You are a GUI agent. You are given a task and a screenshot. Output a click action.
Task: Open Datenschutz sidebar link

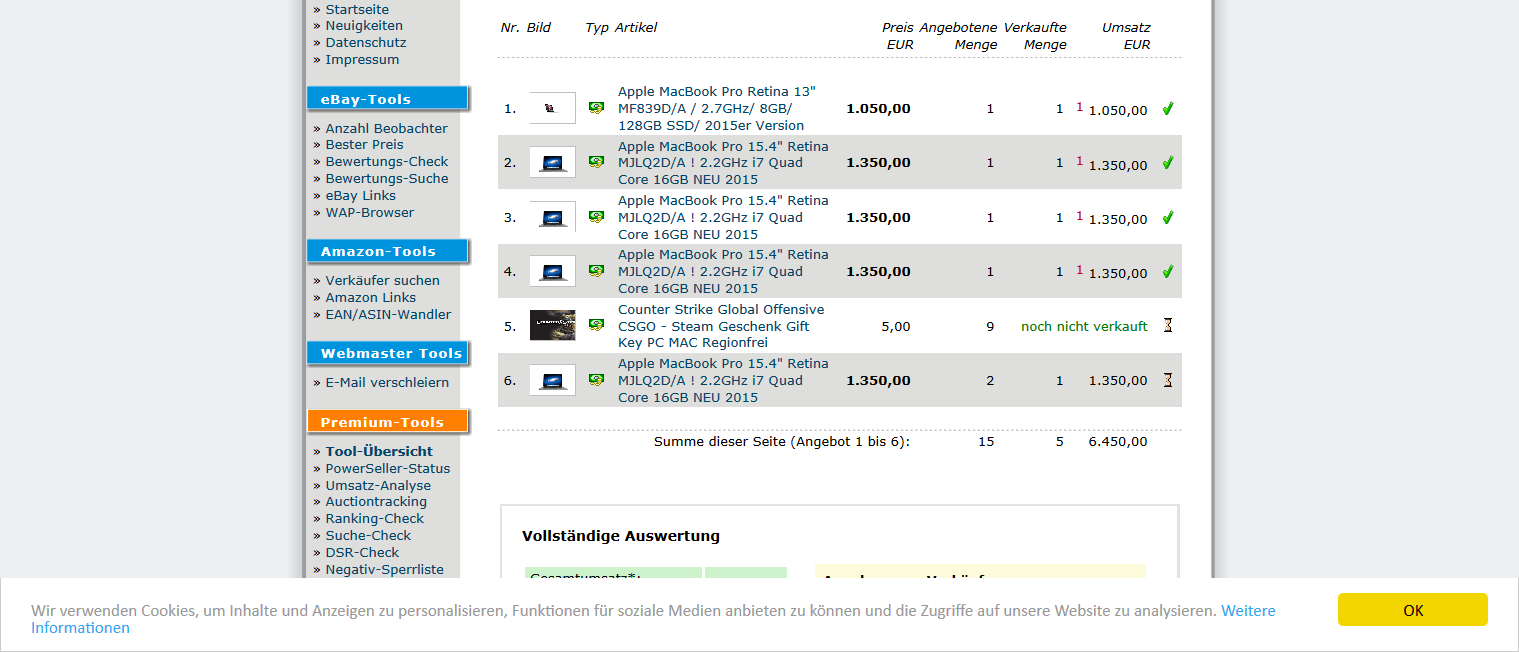point(366,43)
